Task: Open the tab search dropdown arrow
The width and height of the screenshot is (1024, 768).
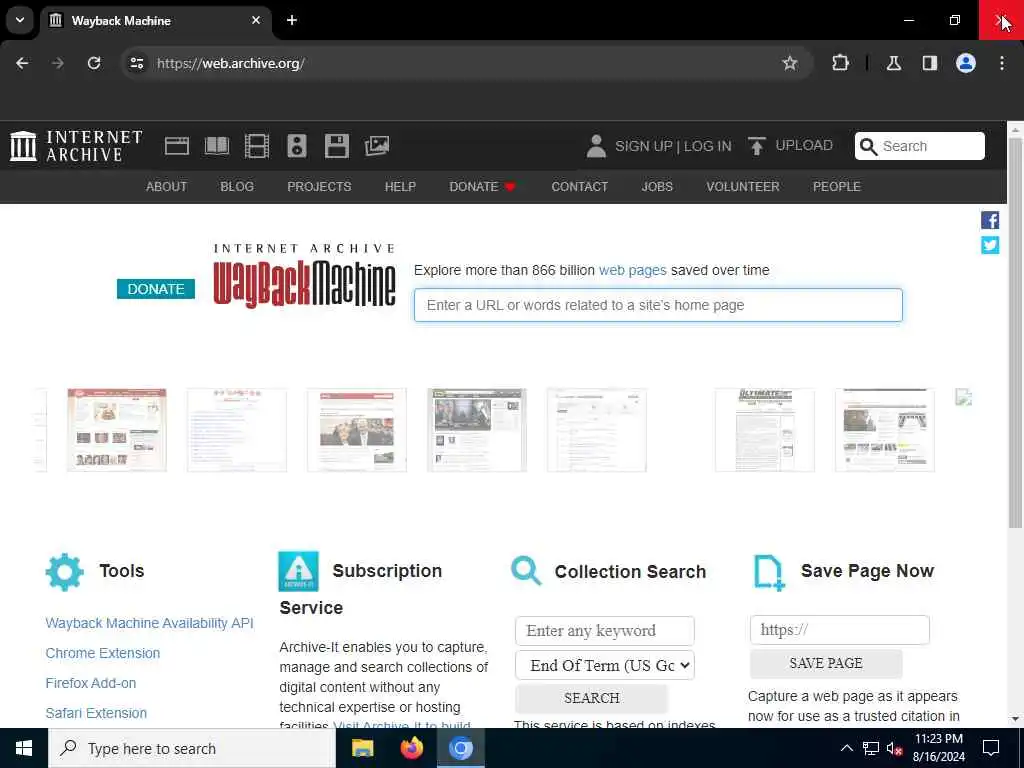Action: [20, 20]
